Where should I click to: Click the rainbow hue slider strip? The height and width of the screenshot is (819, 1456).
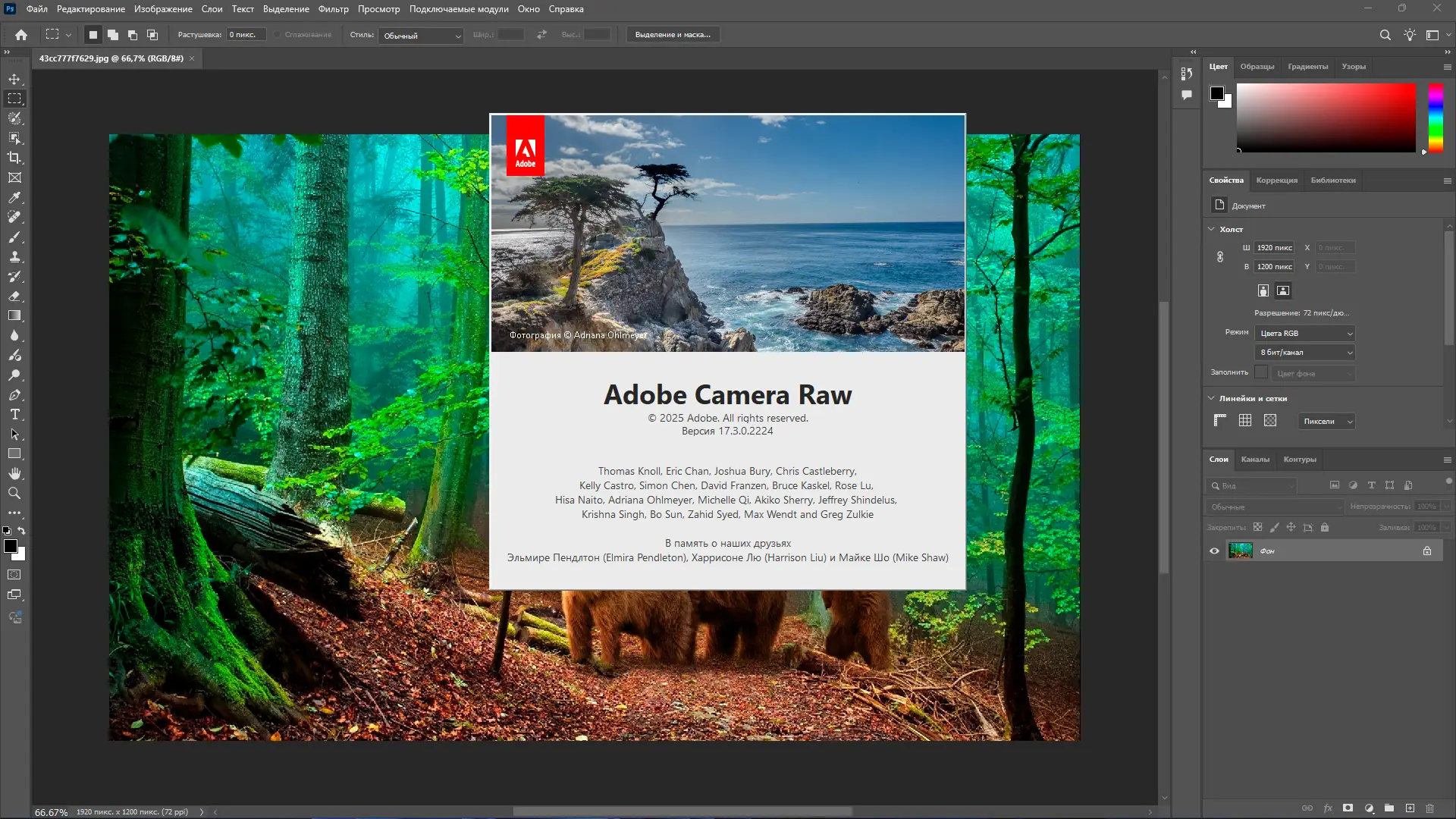pos(1436,118)
